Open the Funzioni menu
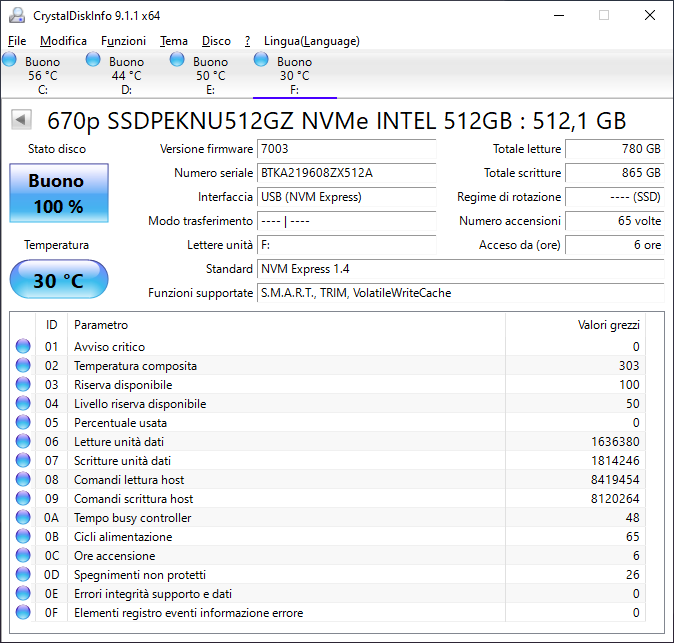 tap(123, 41)
